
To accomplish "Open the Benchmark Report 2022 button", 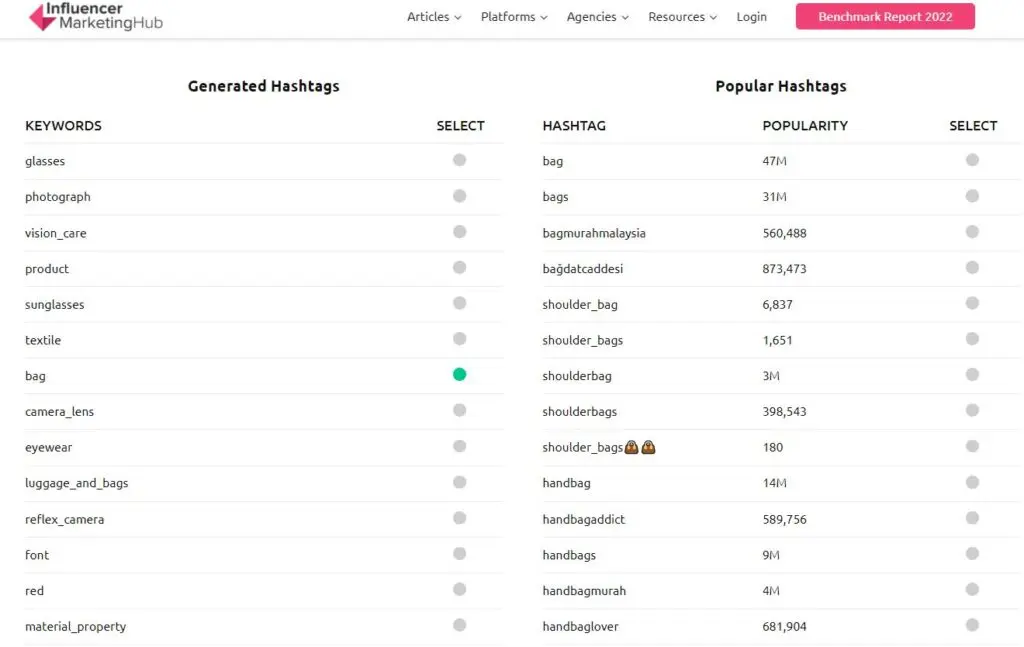I will pyautogui.click(x=885, y=17).
